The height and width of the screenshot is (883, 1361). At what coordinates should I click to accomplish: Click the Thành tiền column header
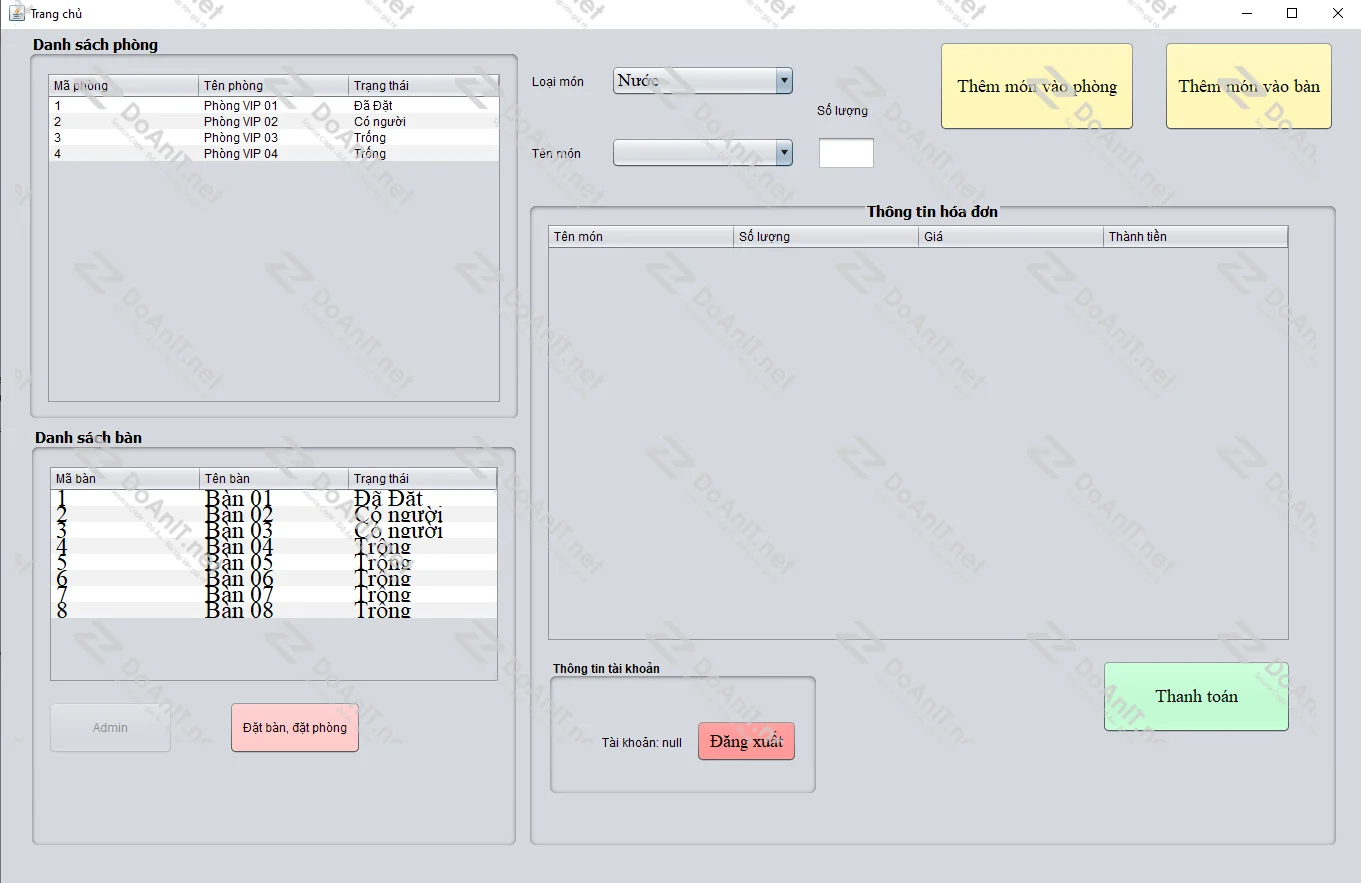pos(1195,237)
